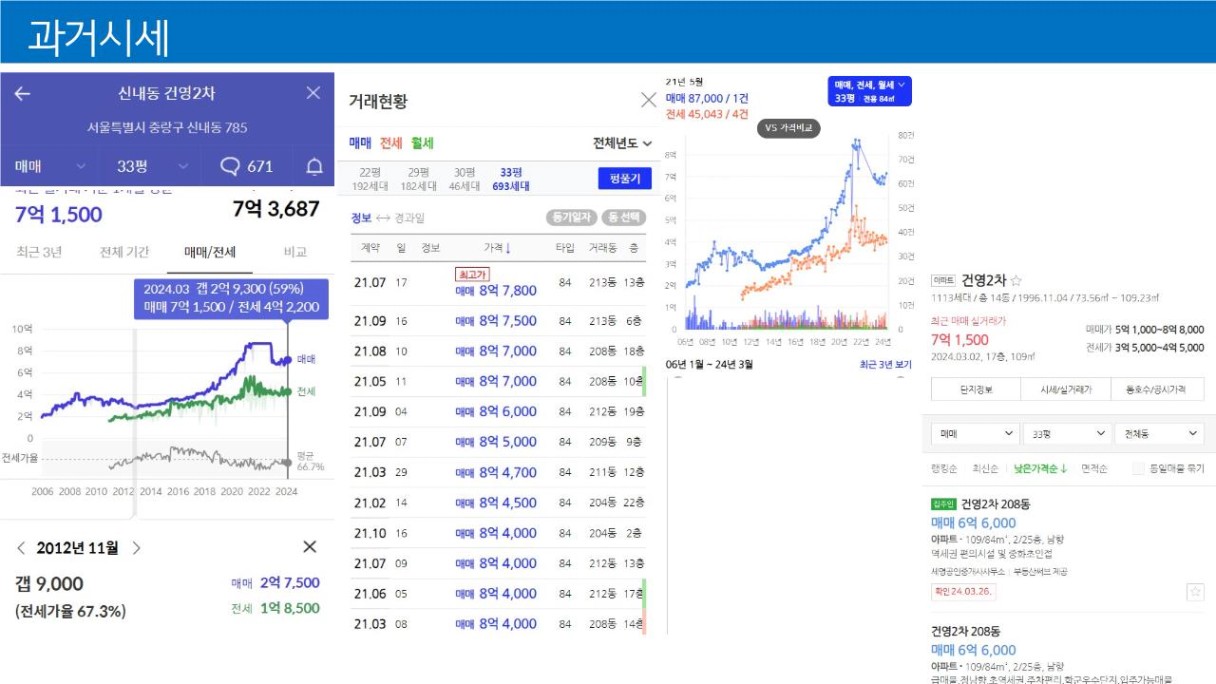
Task: Open the 전체동 dropdown
Action: coord(1159,434)
